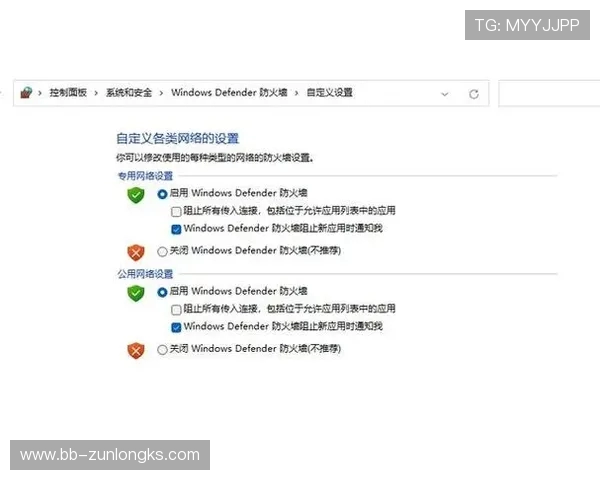The height and width of the screenshot is (480, 600).
Task: Go to Windows Defender 防火墙 breadcrumb
Action: [229, 92]
